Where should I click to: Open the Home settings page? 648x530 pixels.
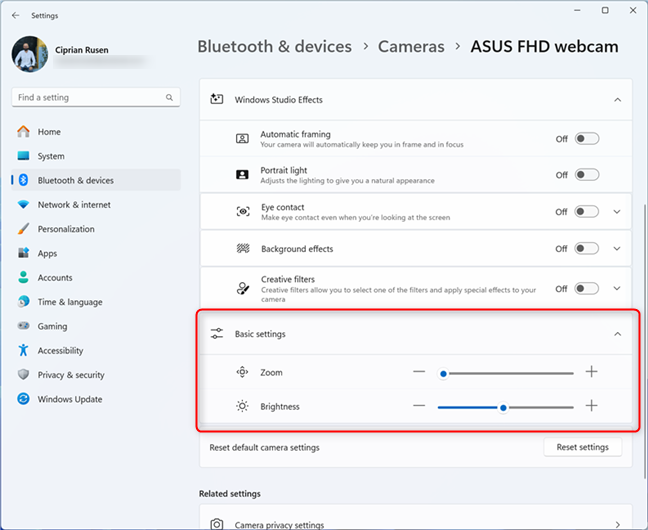tap(96, 131)
